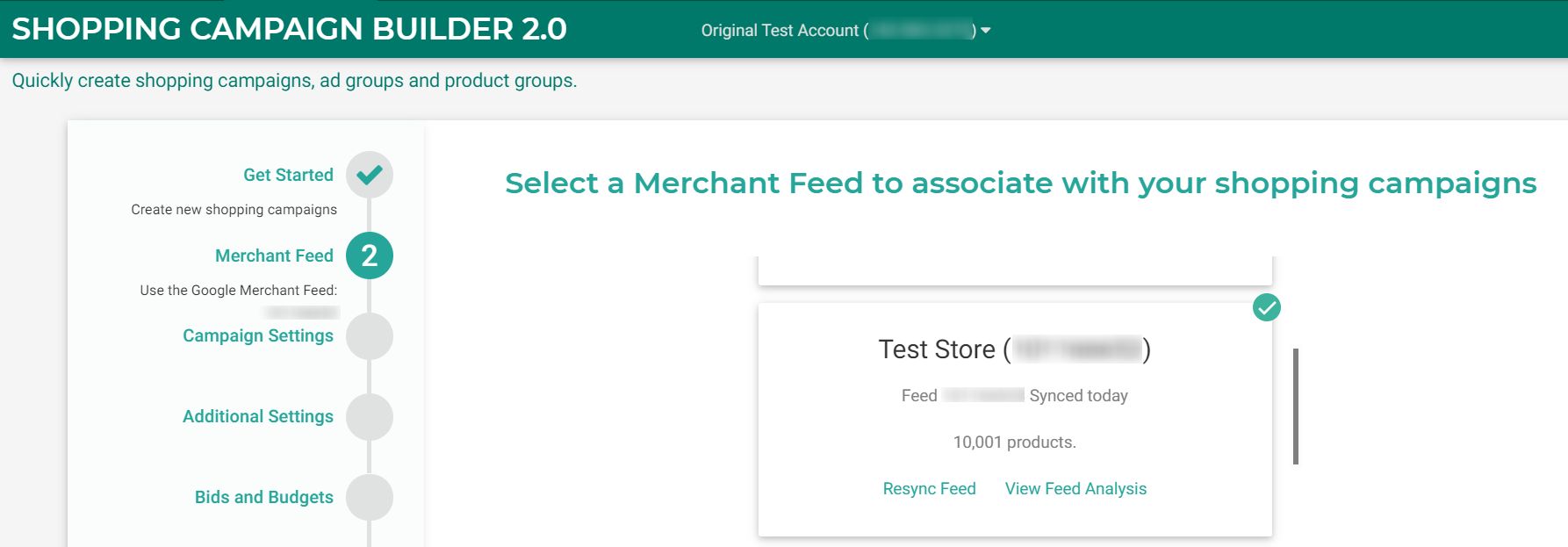Click the Campaign Settings step circle
Image resolution: width=1568 pixels, height=547 pixels.
(x=370, y=336)
